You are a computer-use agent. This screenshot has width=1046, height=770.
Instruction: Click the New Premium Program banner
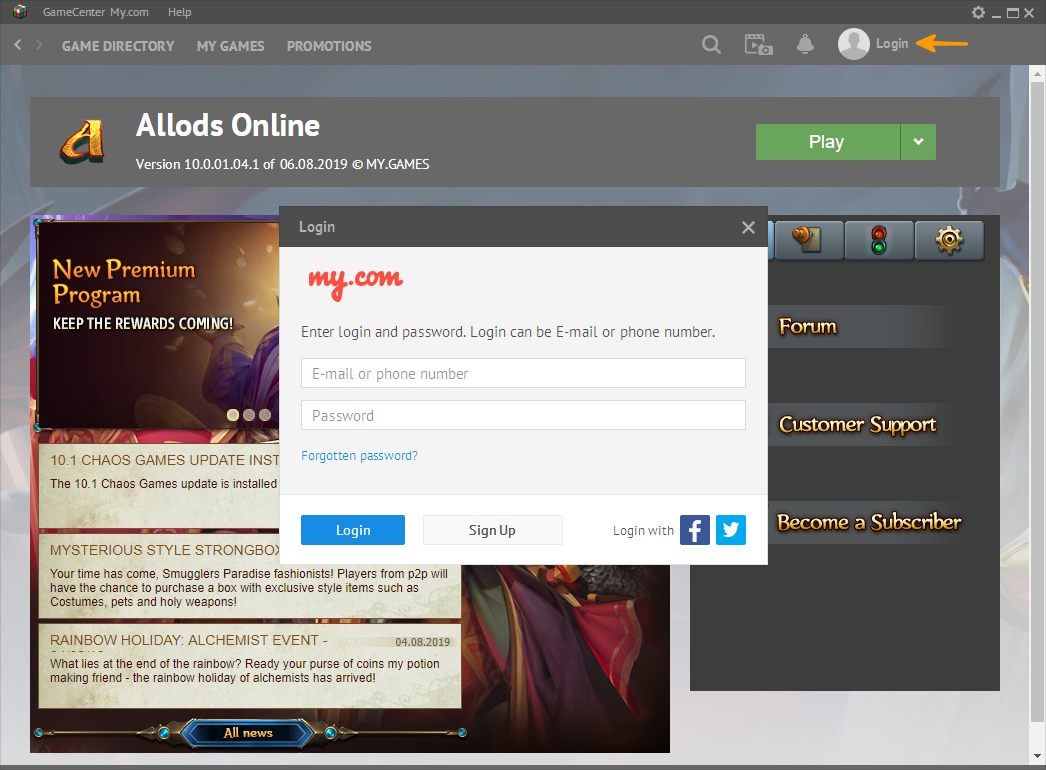point(158,324)
